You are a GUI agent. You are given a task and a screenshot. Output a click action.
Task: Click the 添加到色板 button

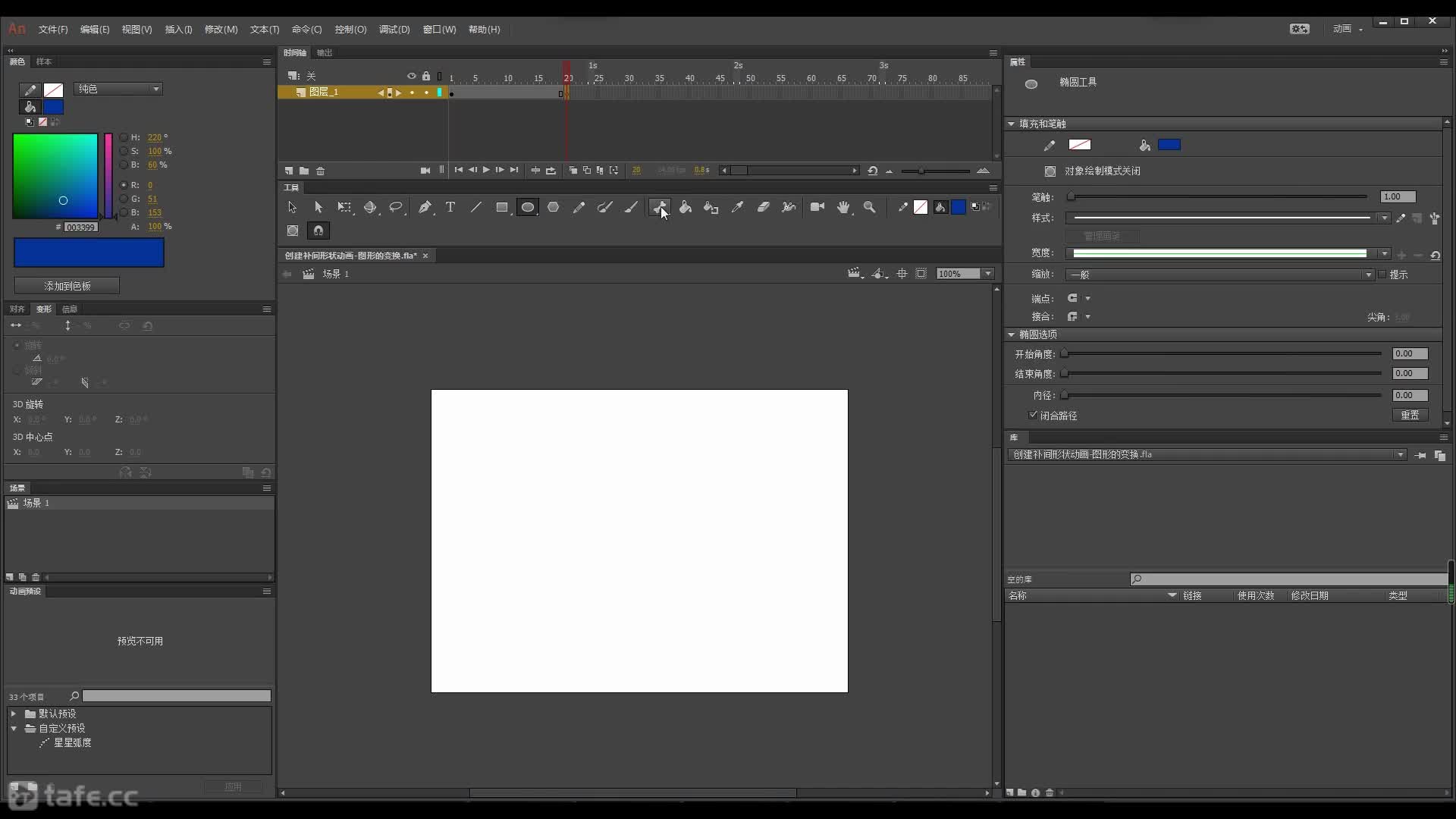[x=67, y=286]
